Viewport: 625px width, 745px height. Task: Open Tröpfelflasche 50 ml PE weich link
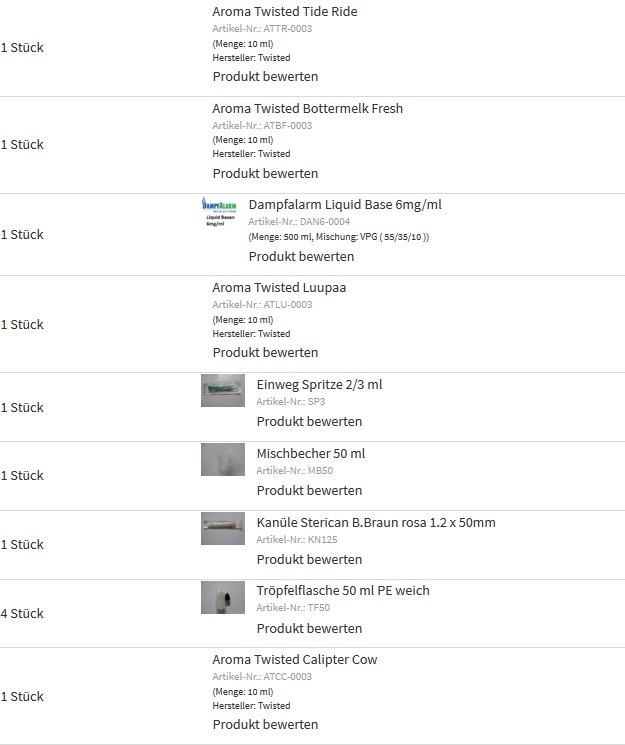(343, 590)
